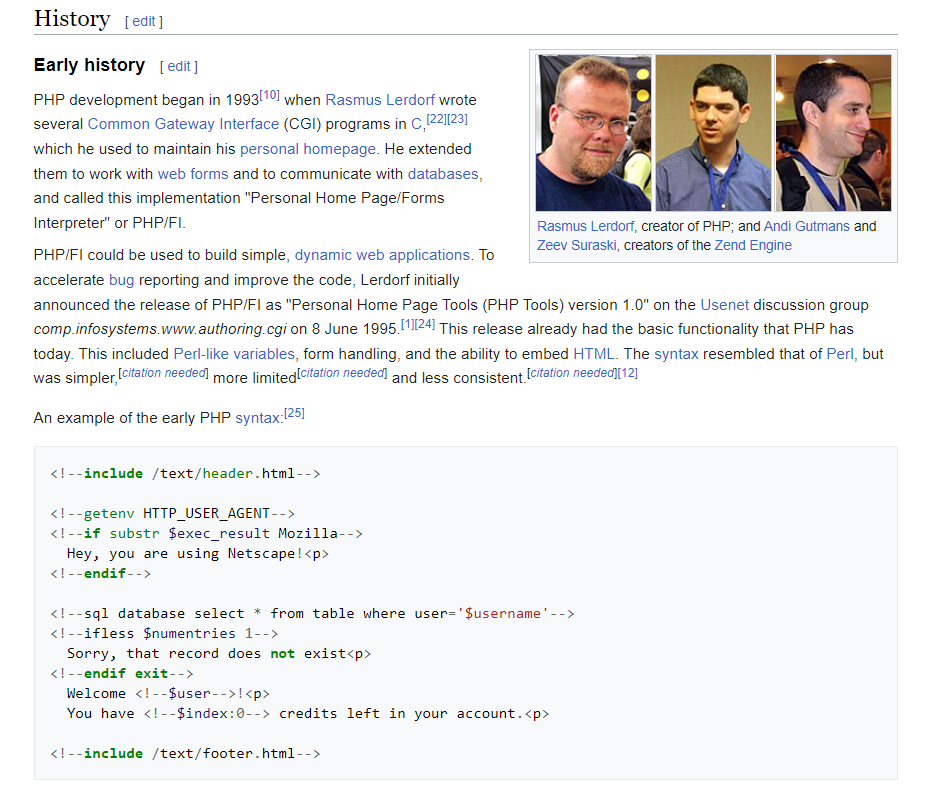
Task: Open the rightmost photo of Zeev Suraski
Action: click(x=833, y=133)
